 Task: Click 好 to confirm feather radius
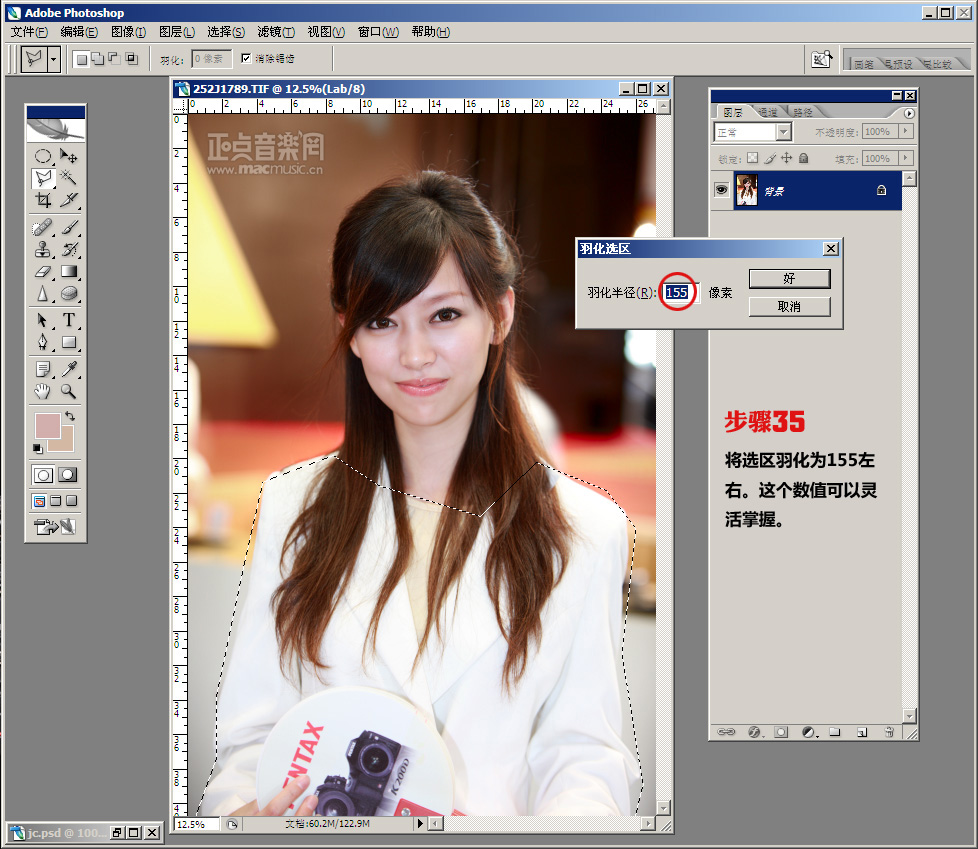[789, 278]
